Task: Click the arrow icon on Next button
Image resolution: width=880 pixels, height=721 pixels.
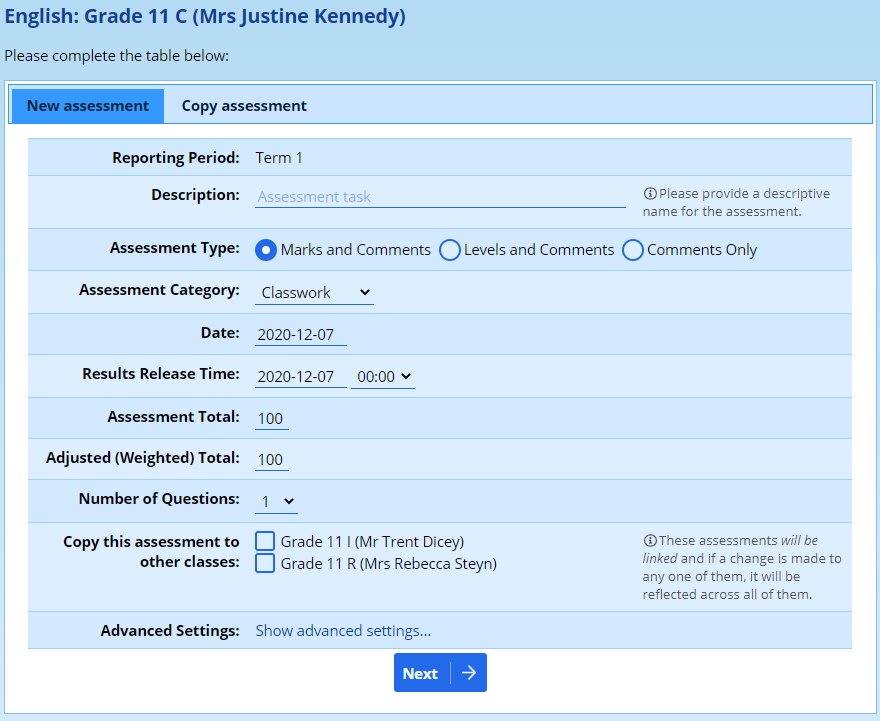Action: click(x=468, y=673)
